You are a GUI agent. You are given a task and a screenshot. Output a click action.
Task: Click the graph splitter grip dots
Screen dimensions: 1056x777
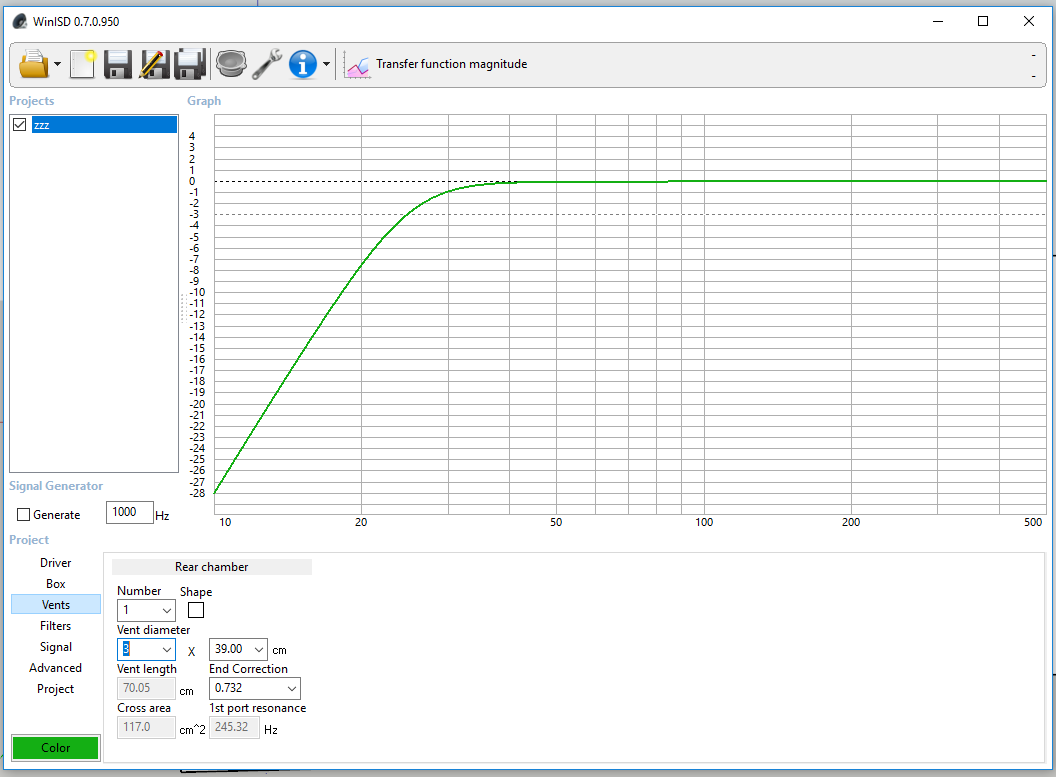pos(183,309)
